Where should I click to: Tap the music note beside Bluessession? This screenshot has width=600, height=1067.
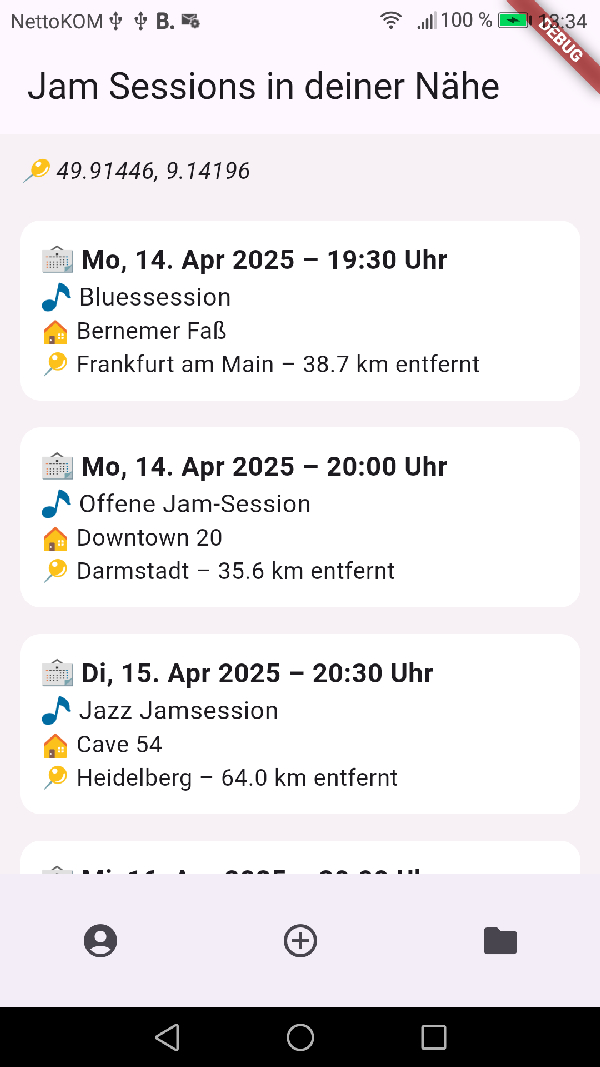point(56,297)
